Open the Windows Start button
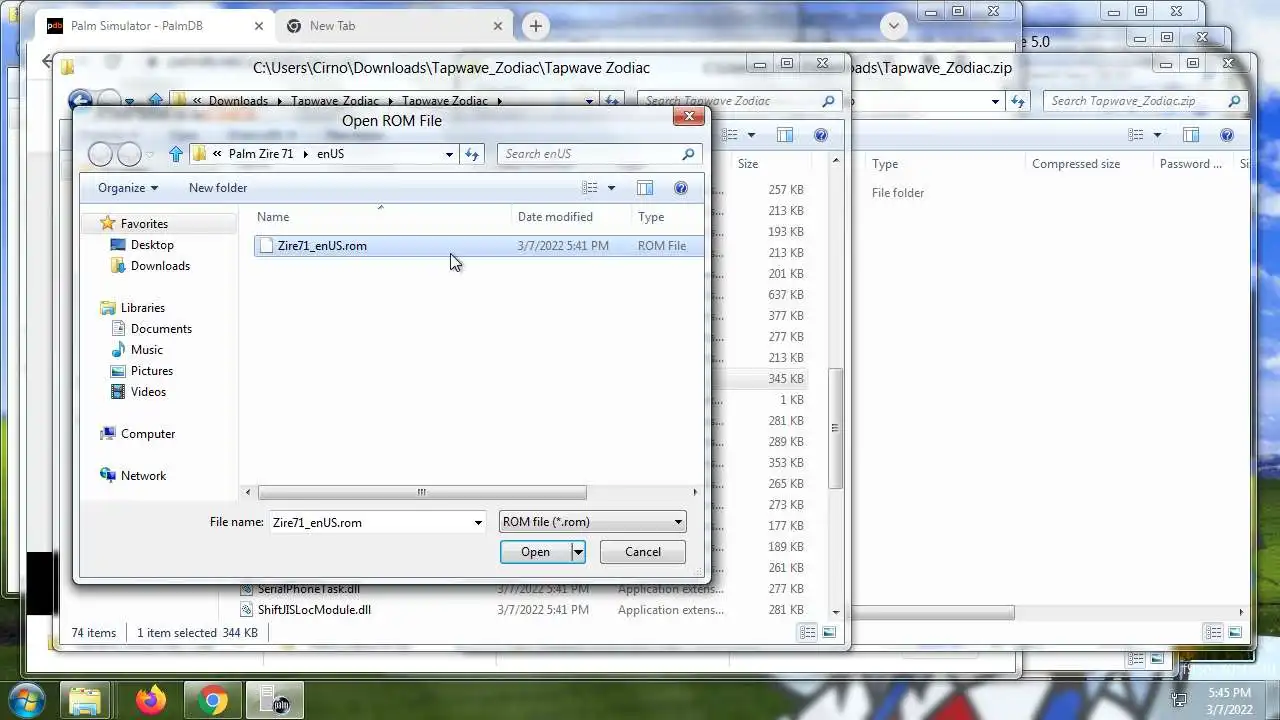The height and width of the screenshot is (720, 1280). (x=27, y=700)
